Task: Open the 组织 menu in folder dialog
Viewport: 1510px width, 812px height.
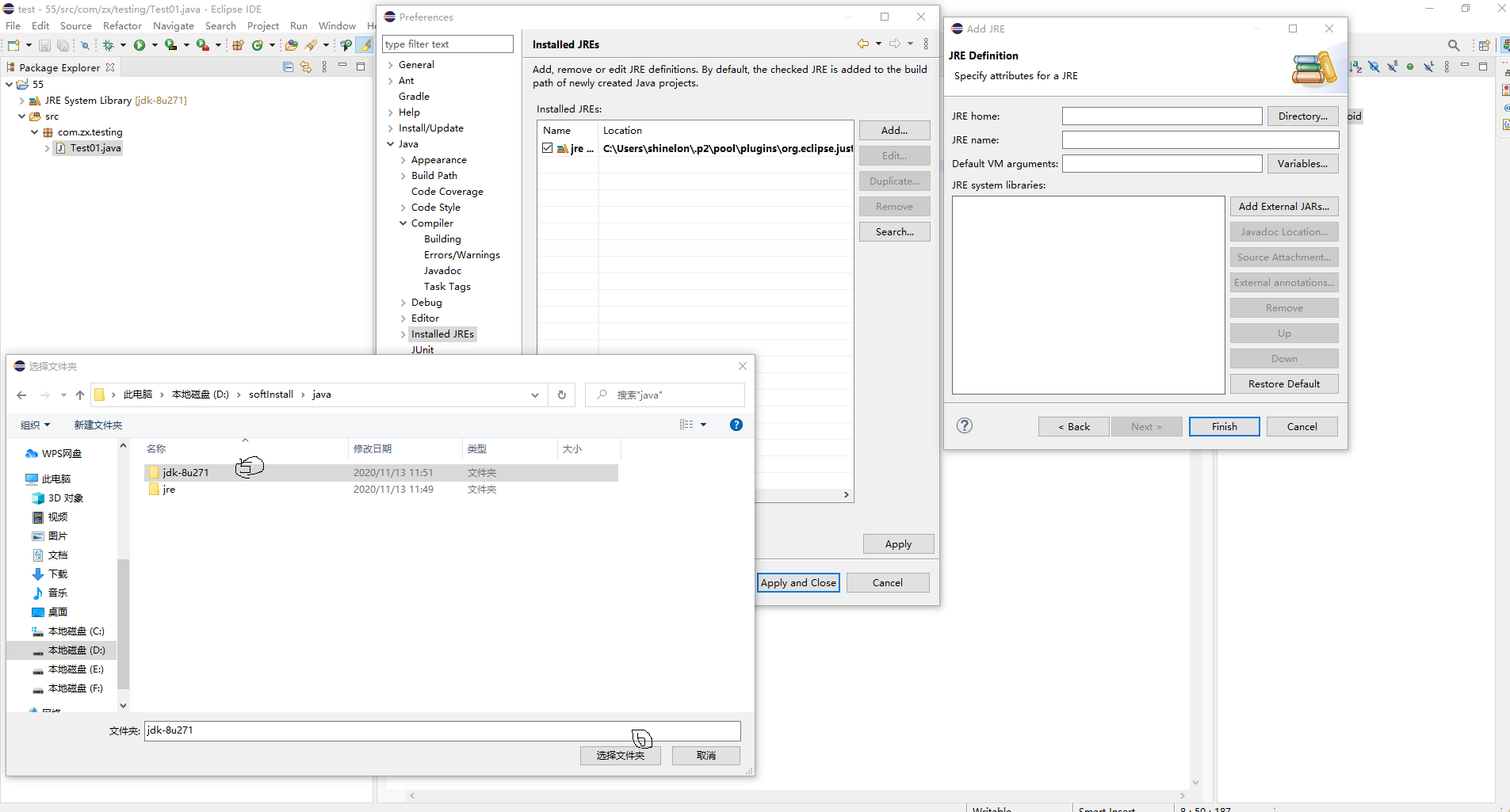Action: tap(35, 425)
